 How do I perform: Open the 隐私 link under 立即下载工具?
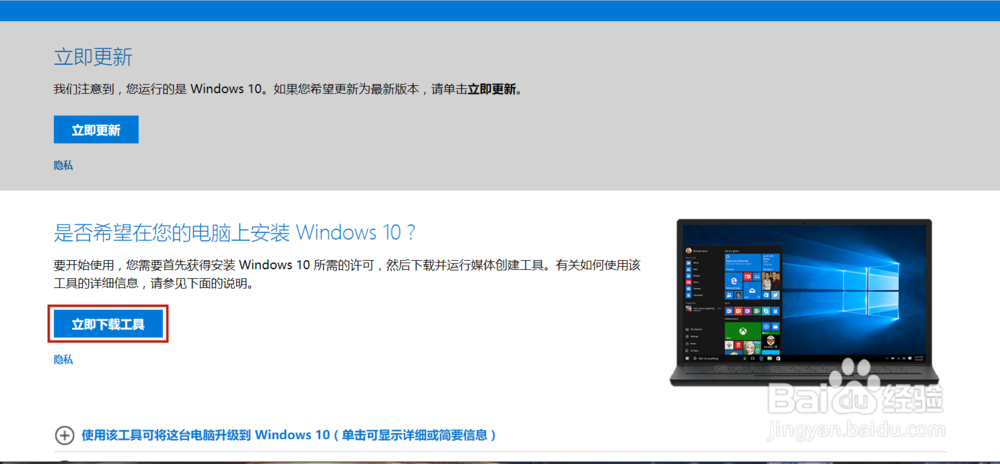63,359
